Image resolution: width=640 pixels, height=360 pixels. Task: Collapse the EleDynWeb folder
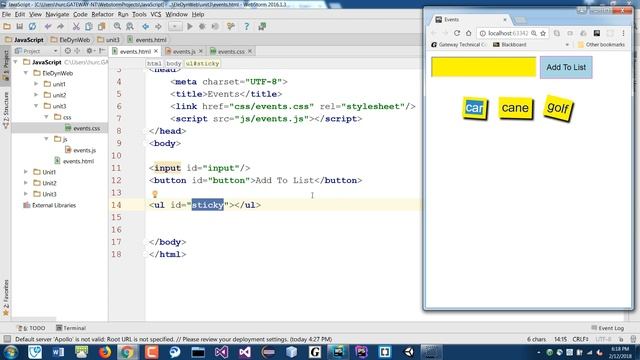(x=26, y=73)
